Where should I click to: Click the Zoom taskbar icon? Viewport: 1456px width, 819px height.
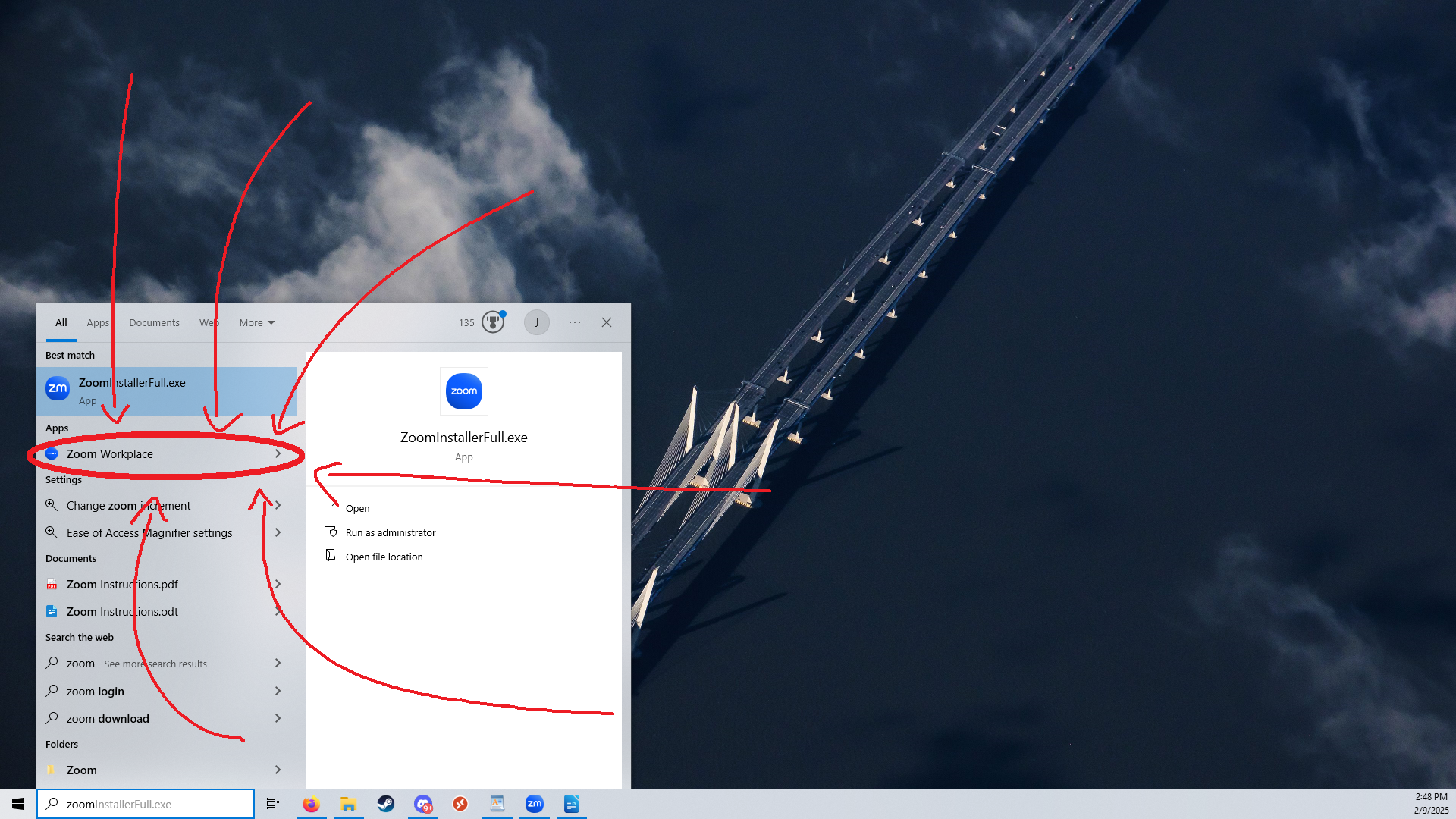pyautogui.click(x=534, y=804)
